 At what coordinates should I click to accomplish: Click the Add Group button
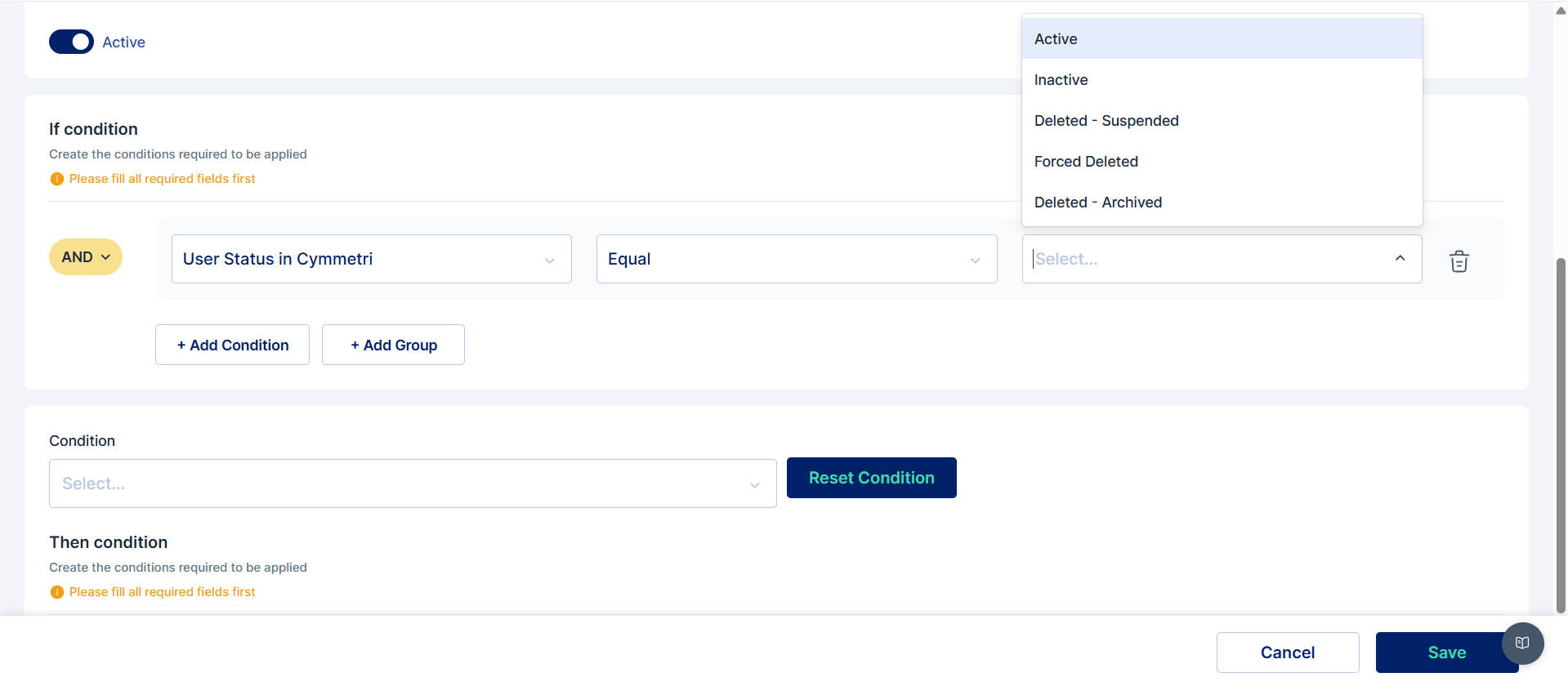tap(393, 345)
